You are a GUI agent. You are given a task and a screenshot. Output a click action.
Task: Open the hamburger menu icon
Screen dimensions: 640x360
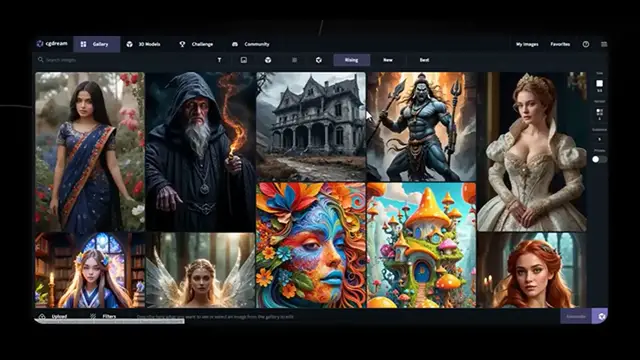point(604,44)
